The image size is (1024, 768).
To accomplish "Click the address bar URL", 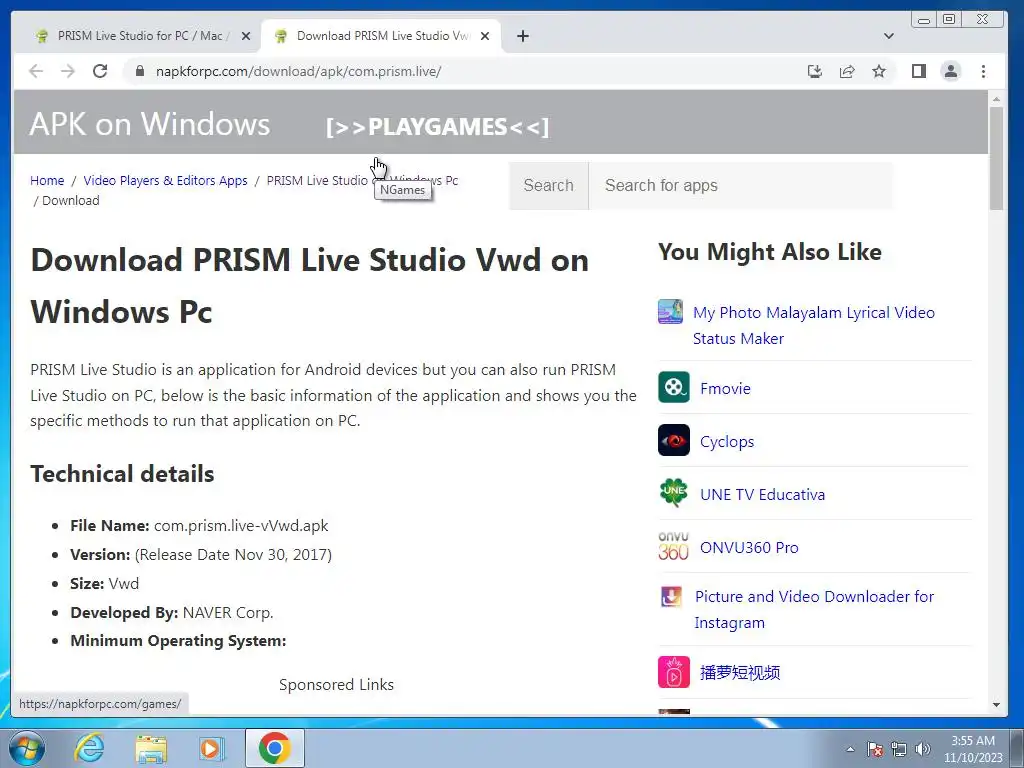I will point(298,71).
